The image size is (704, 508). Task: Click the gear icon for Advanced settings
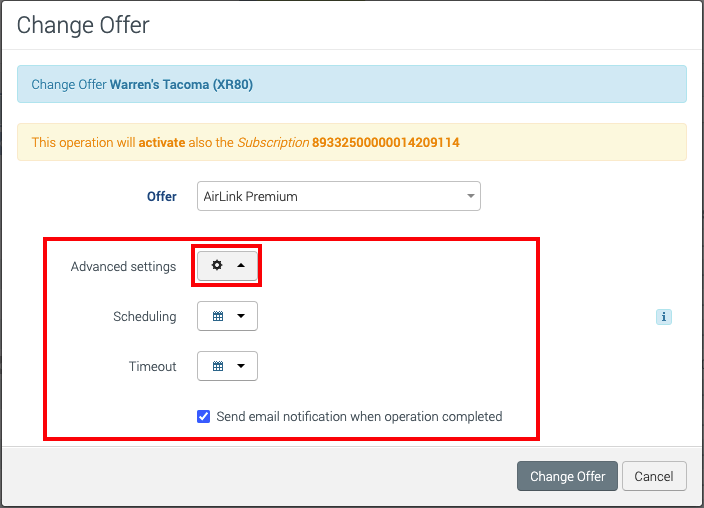217,266
